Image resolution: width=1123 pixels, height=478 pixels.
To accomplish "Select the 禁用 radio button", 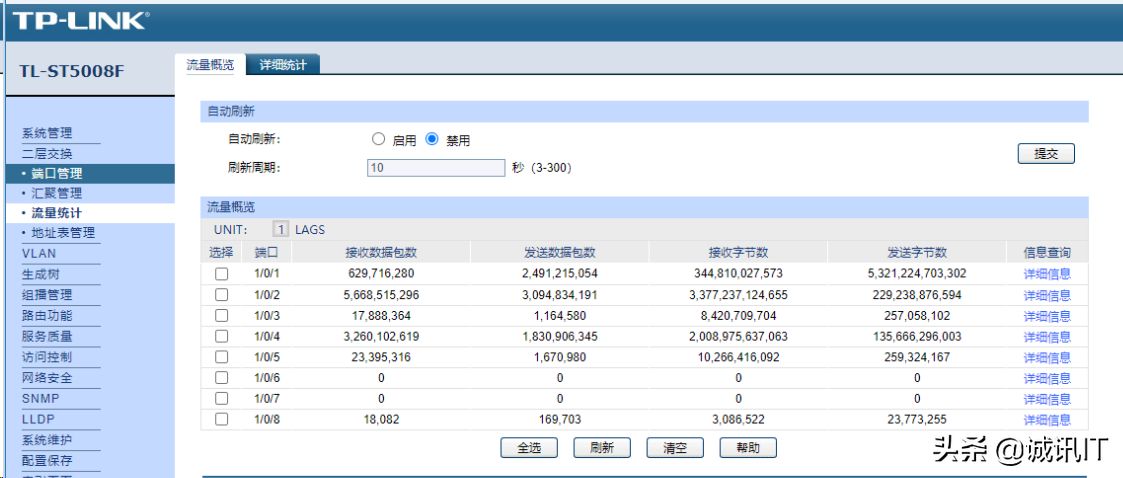I will tap(432, 140).
